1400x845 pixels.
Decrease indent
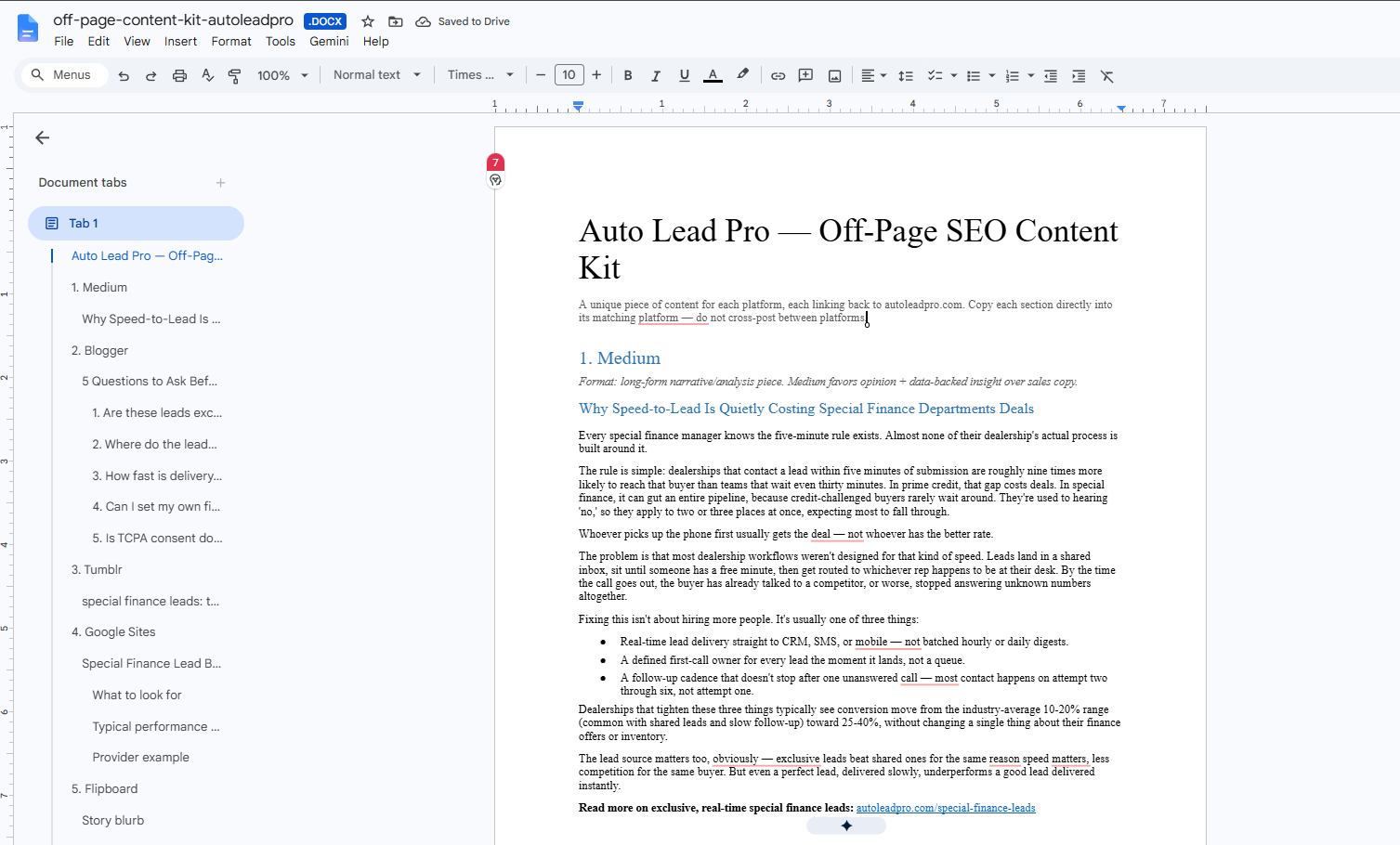(1051, 75)
